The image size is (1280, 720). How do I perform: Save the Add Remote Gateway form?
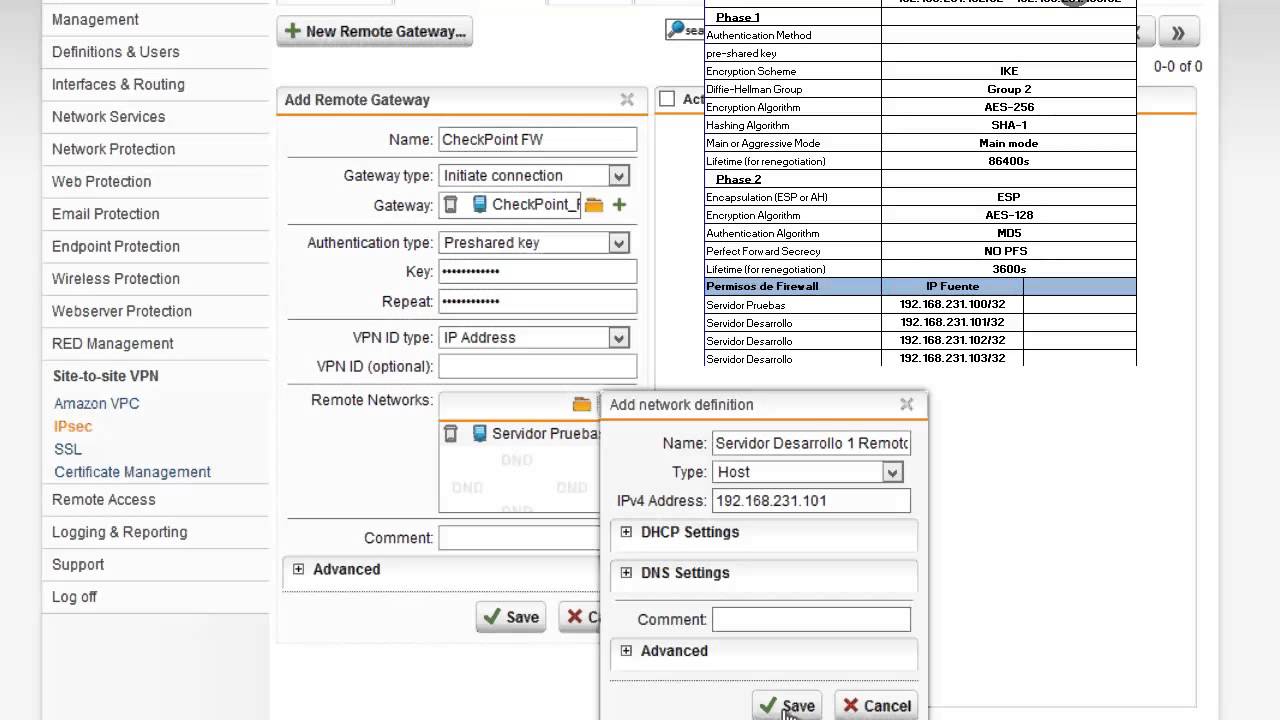(x=511, y=617)
